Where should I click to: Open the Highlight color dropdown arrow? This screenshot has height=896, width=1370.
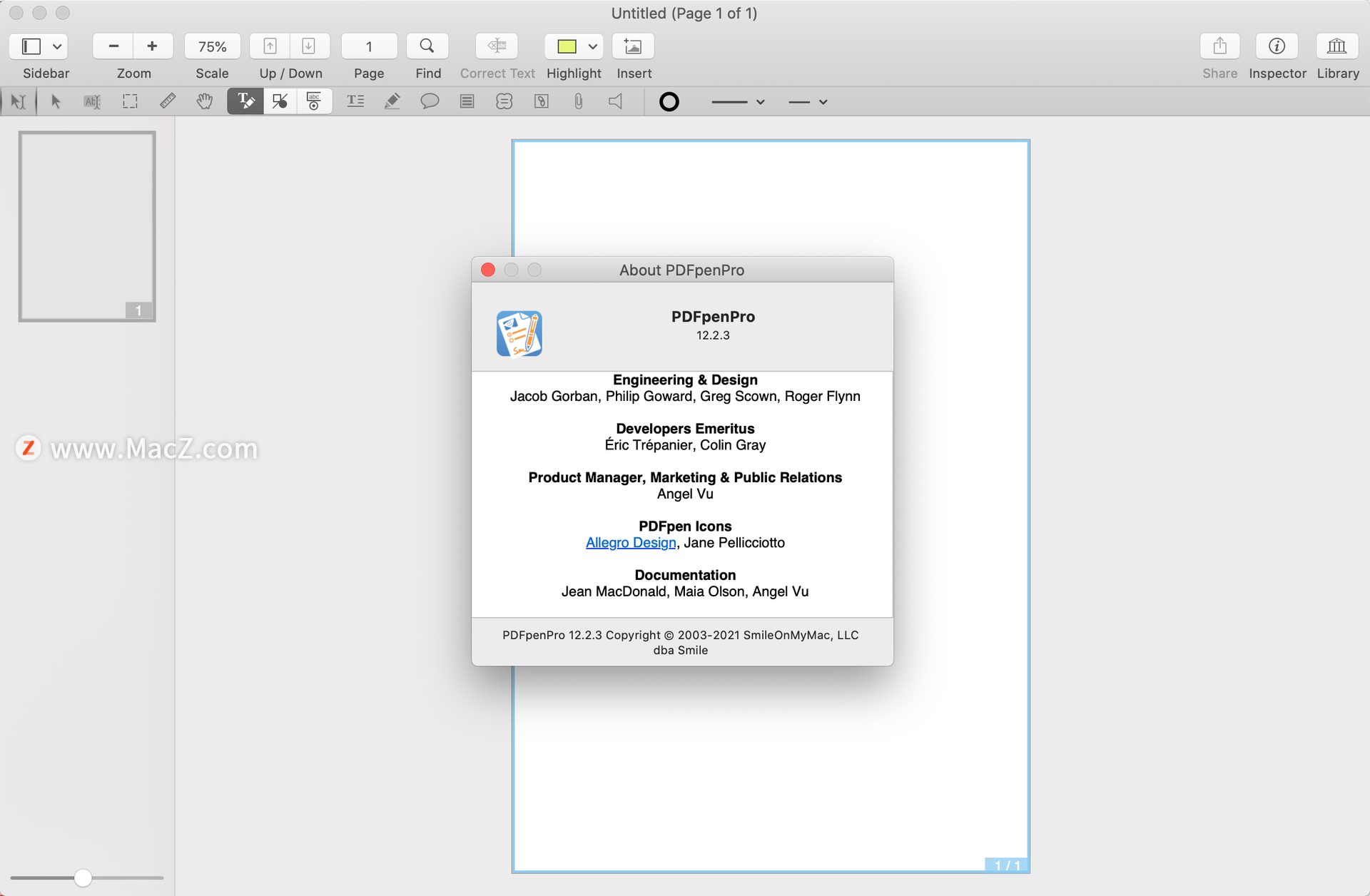coord(592,46)
